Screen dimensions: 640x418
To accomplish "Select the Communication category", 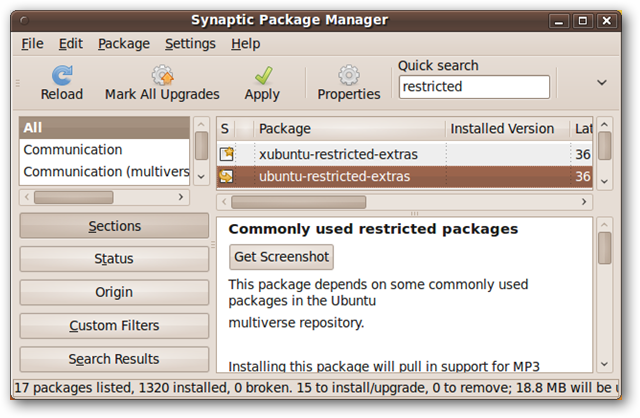I will click(x=73, y=150).
